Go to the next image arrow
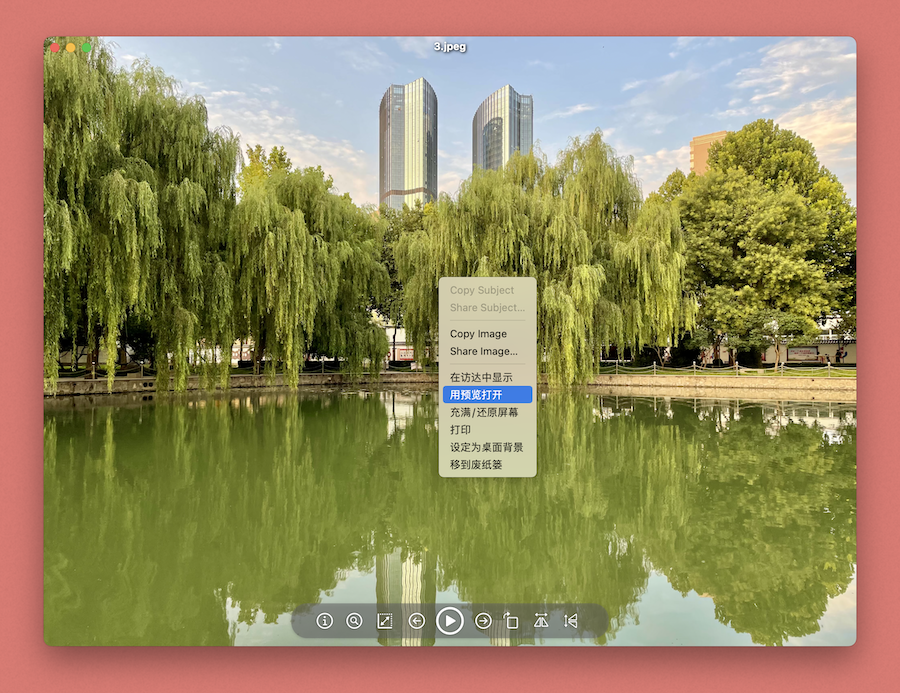900x693 pixels. [483, 621]
